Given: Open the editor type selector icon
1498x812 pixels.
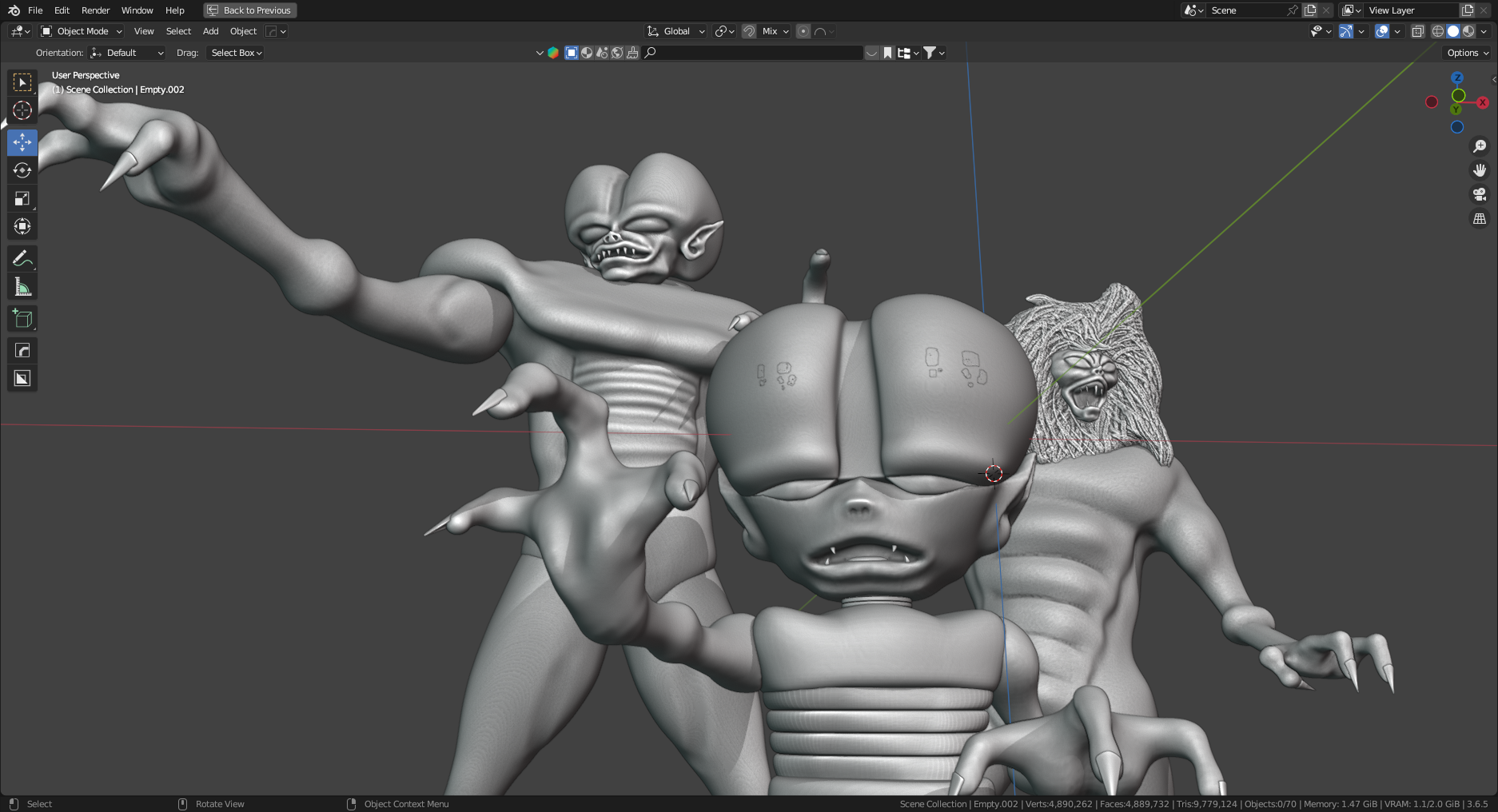Looking at the screenshot, I should 20,31.
